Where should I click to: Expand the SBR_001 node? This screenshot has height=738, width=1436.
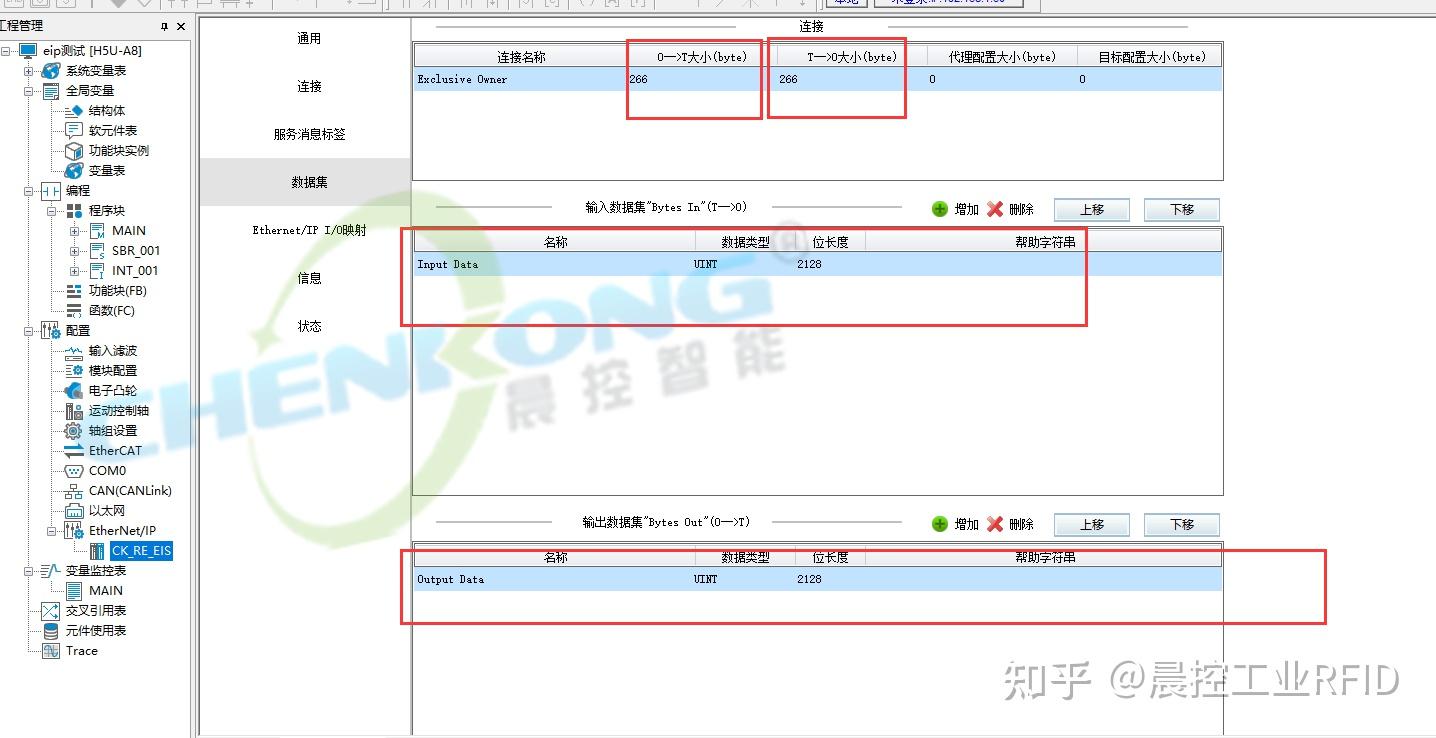[74, 251]
